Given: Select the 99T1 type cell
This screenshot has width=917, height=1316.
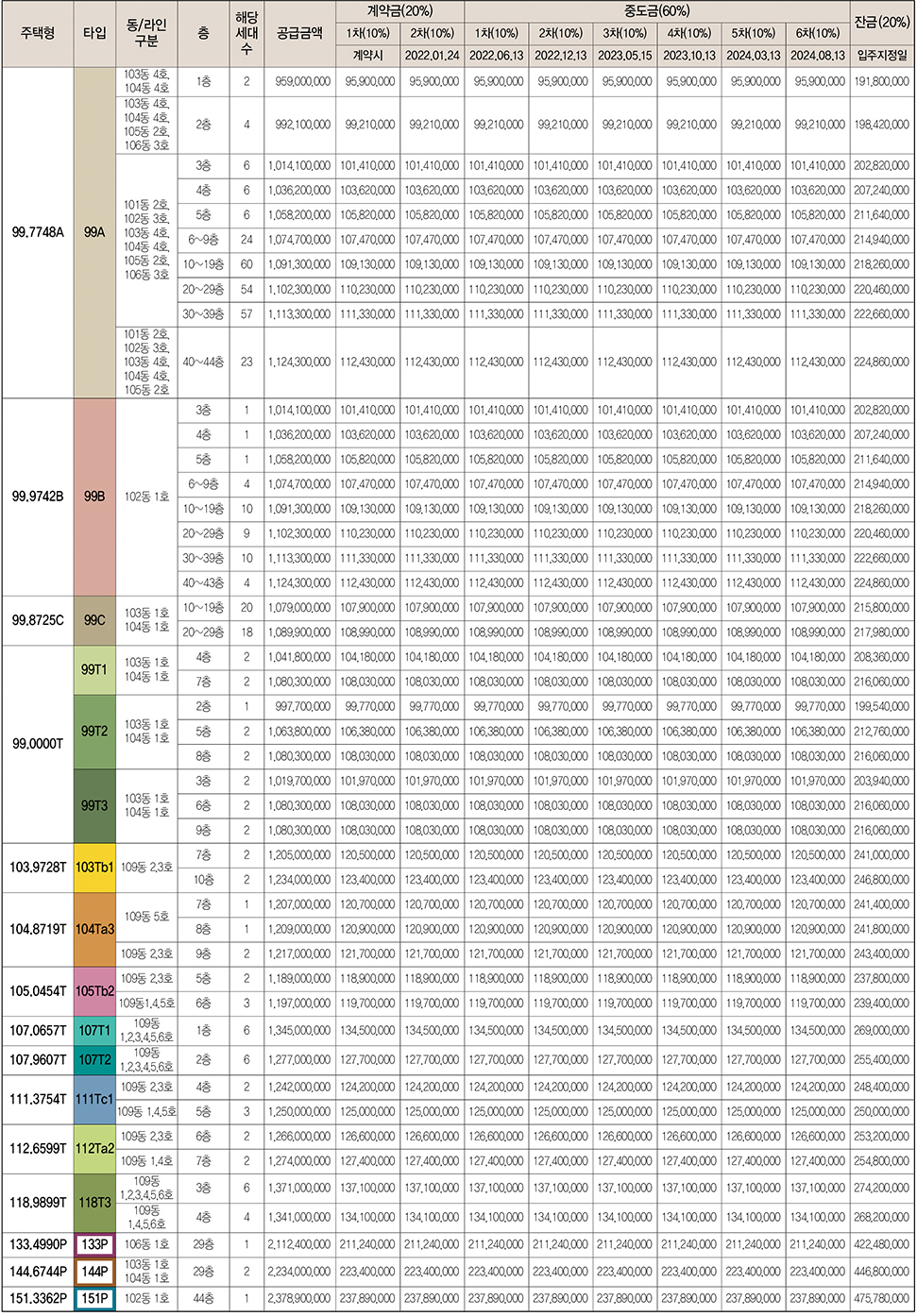Looking at the screenshot, I should (94, 670).
